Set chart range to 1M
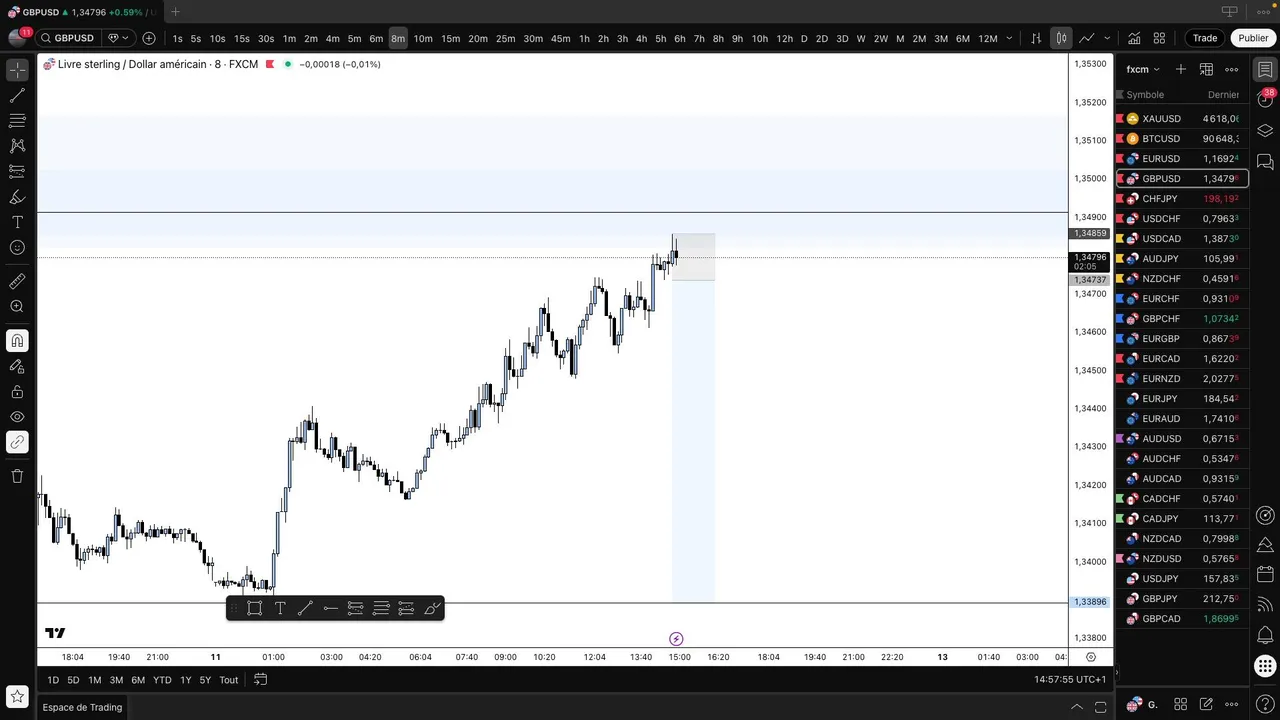 pyautogui.click(x=94, y=680)
